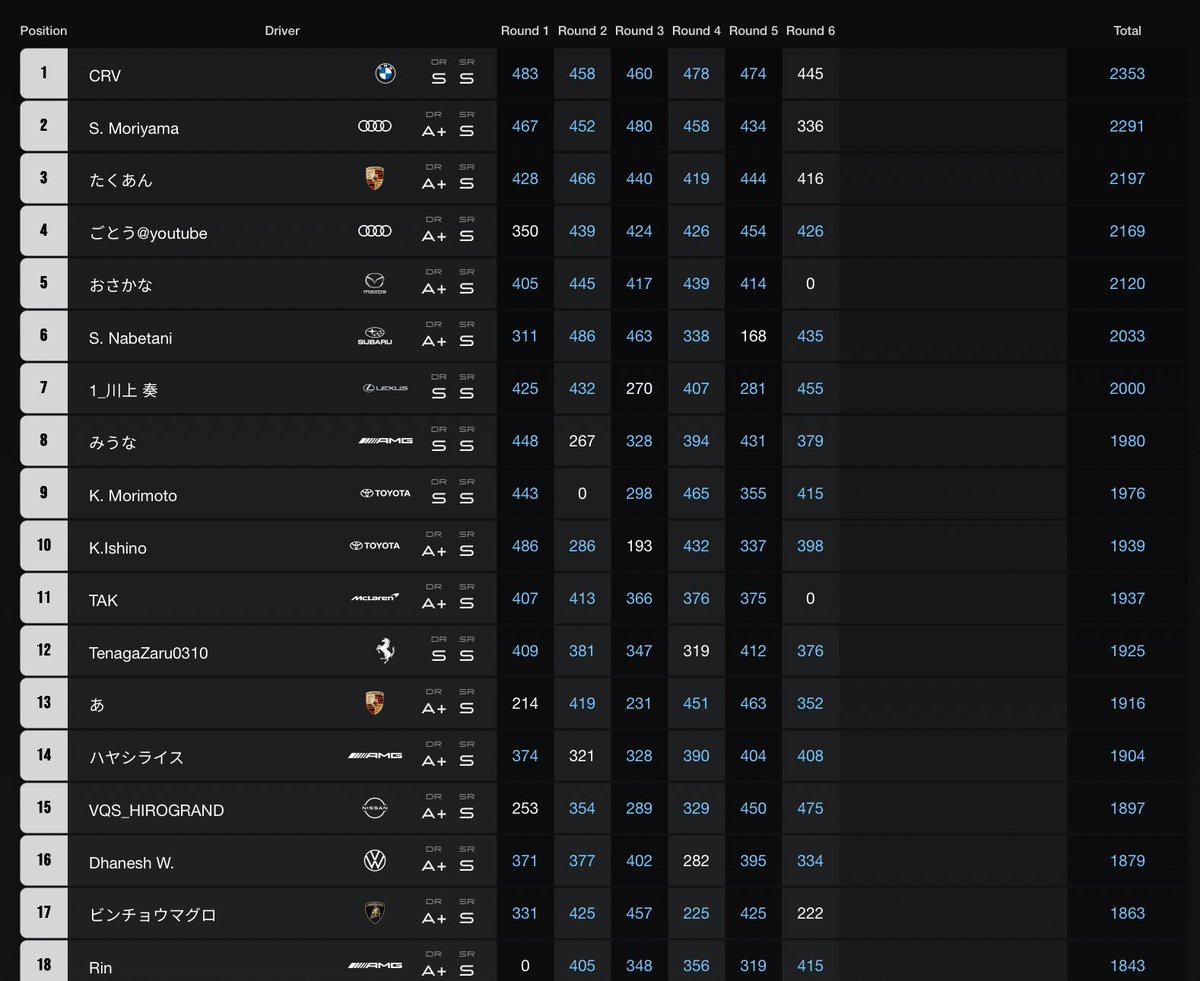Click the McLaren logo beside TAK
The width and height of the screenshot is (1200, 981).
click(x=375, y=598)
